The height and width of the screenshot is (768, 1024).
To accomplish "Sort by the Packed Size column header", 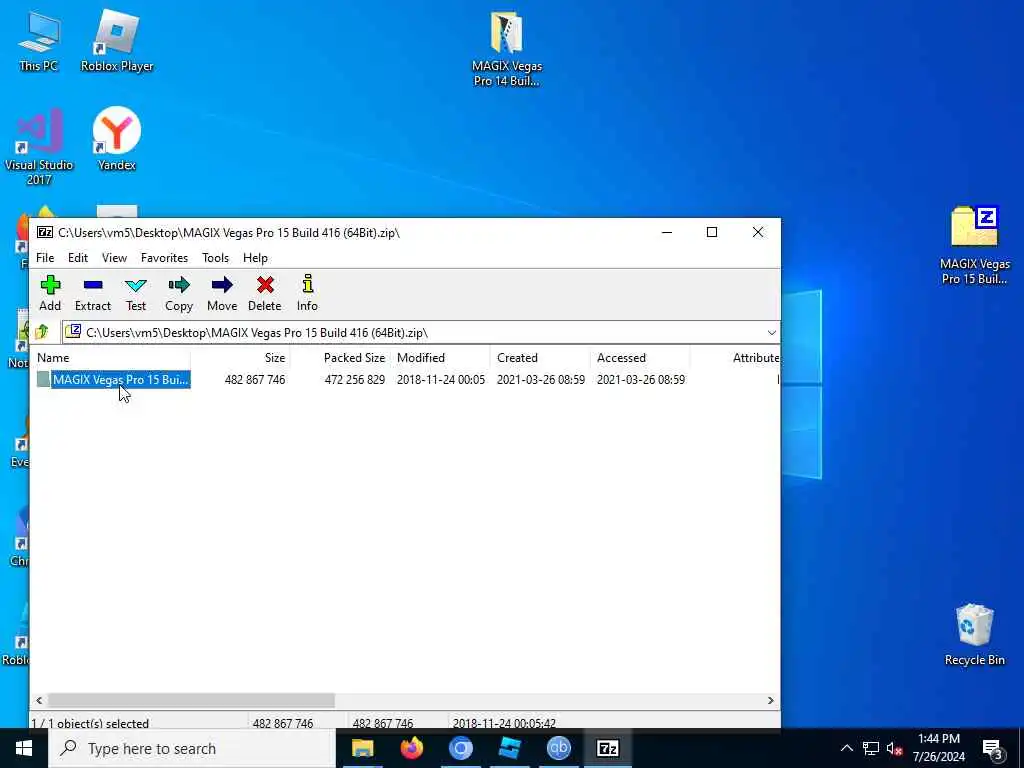I will [x=340, y=358].
